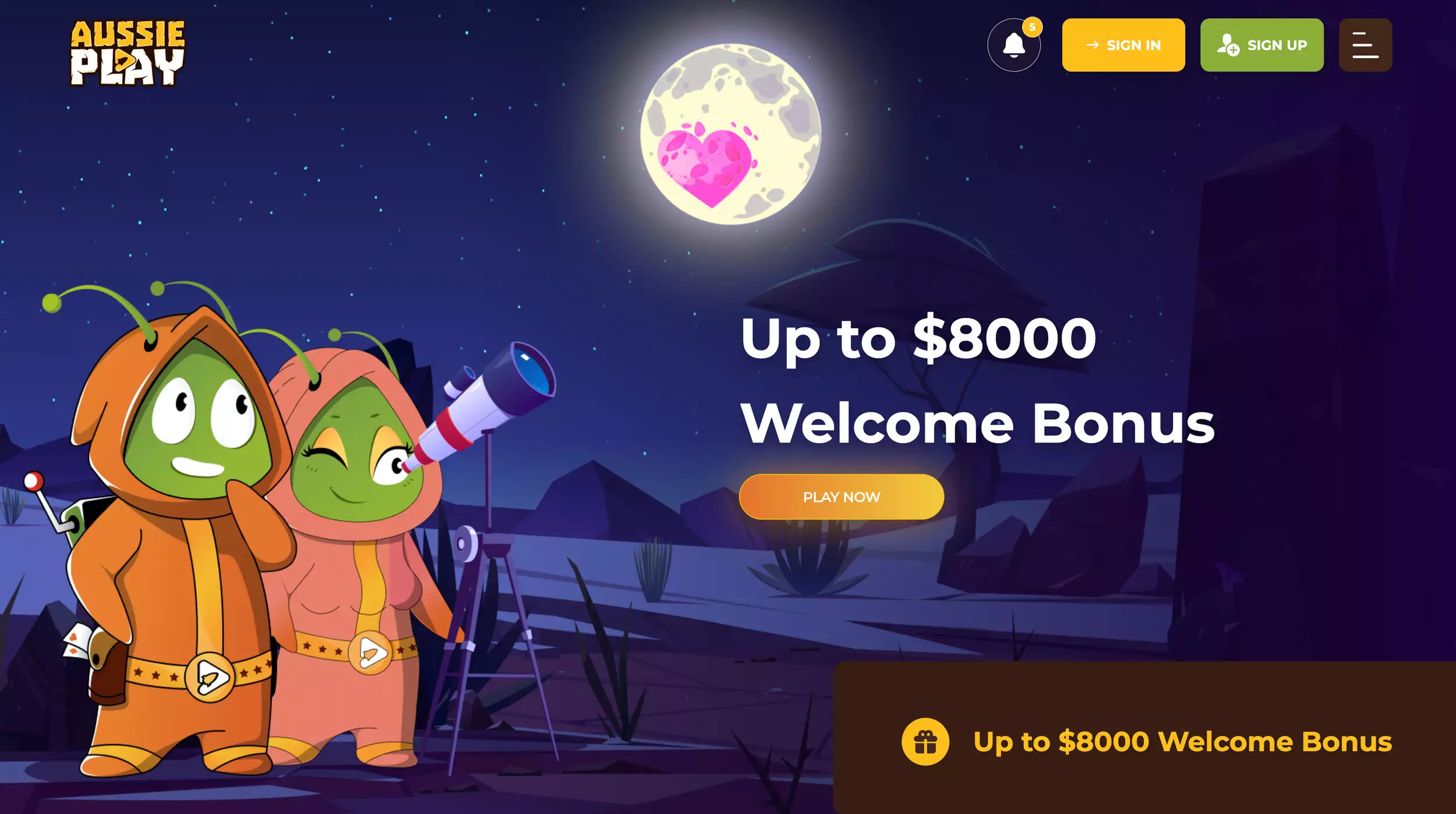The image size is (1456, 814).
Task: Click the SIGN IN button
Action: 1123,45
